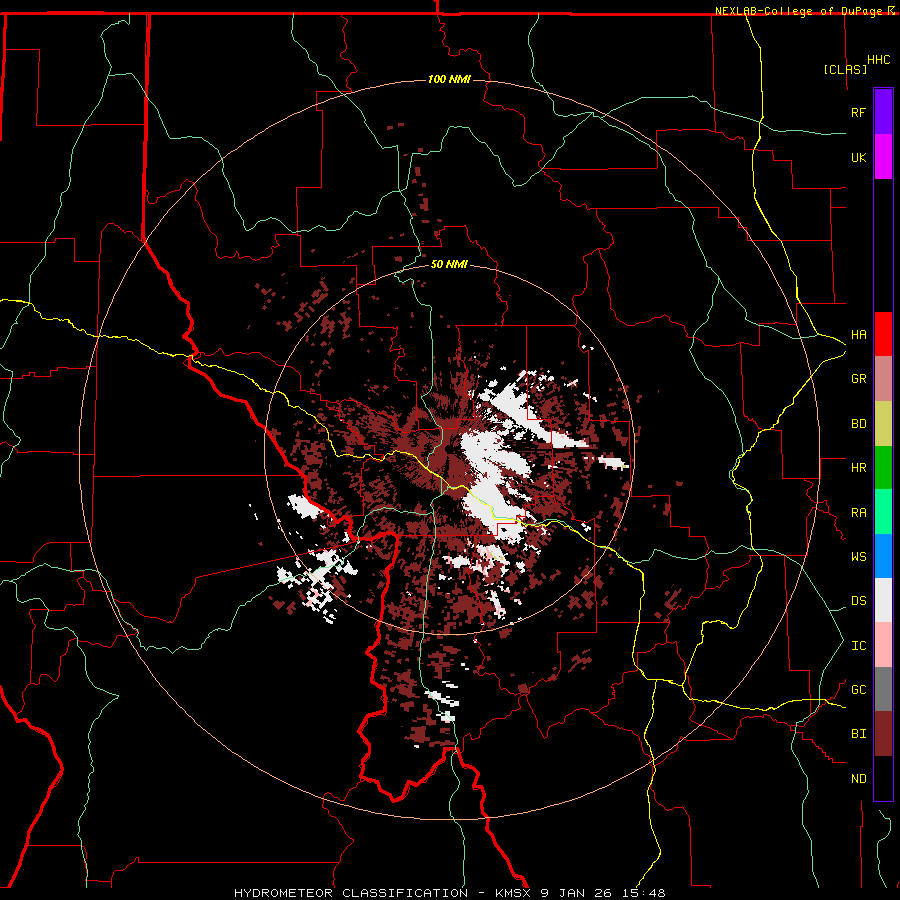Select the IC light pink legend swatch
The height and width of the screenshot is (900, 900).
(883, 645)
